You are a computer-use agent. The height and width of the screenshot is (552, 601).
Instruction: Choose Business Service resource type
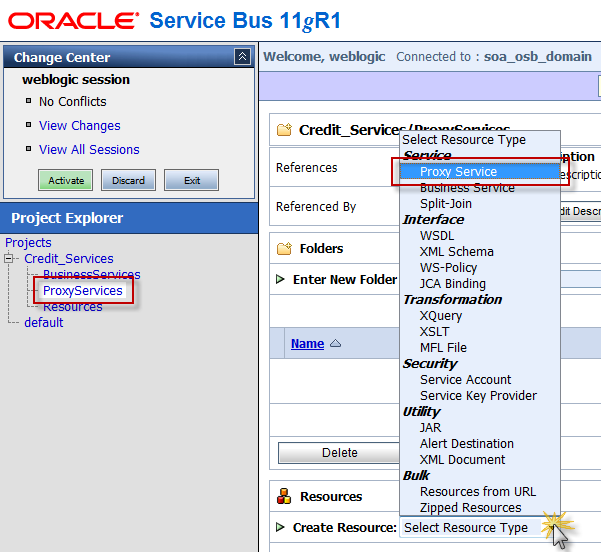pos(467,188)
